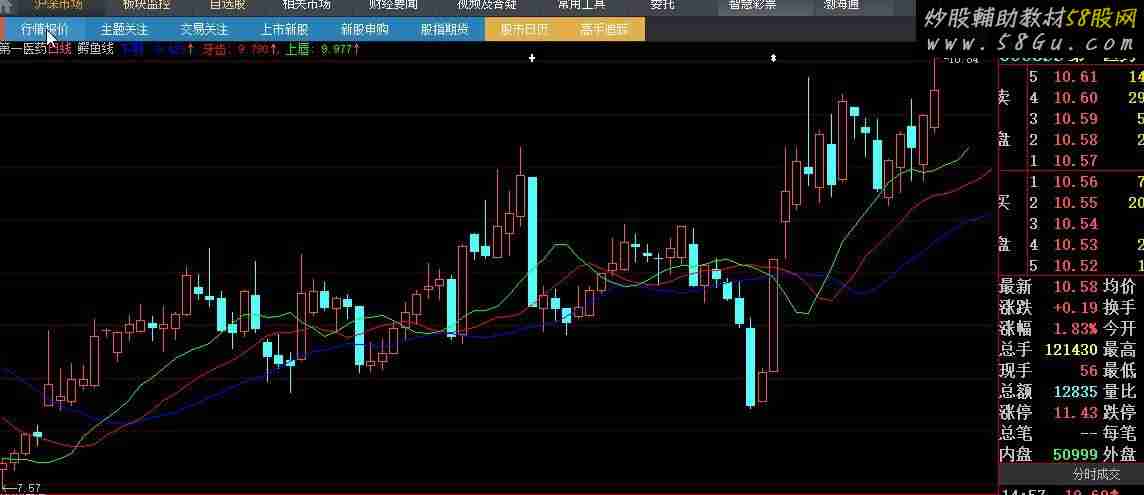Viewport: 1144px width, 495px height.
Task: Click the 均价 label
Action: click(1119, 286)
